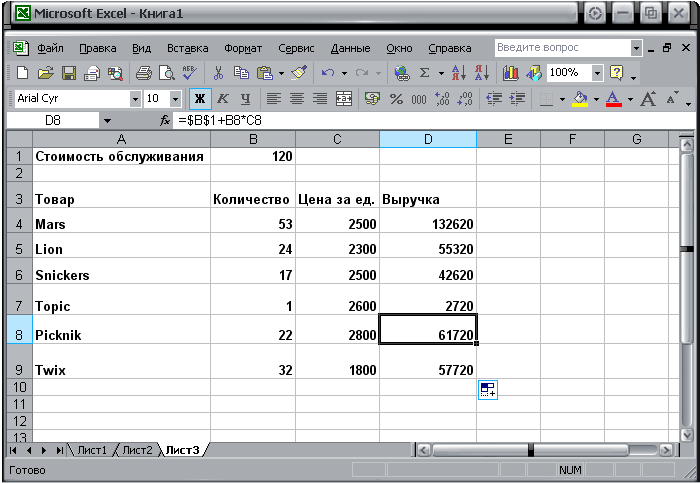Paste from clipboard

click(x=265, y=72)
